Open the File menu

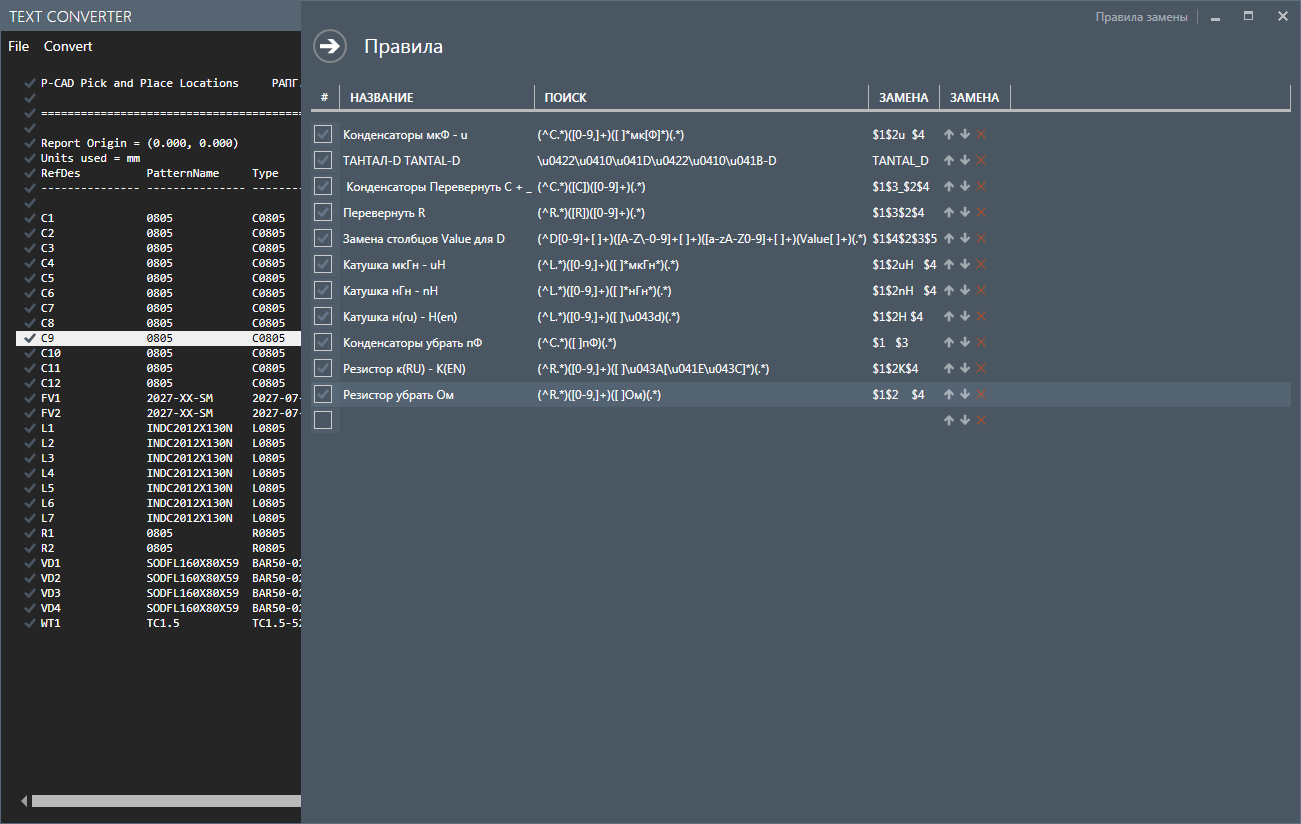pos(19,46)
